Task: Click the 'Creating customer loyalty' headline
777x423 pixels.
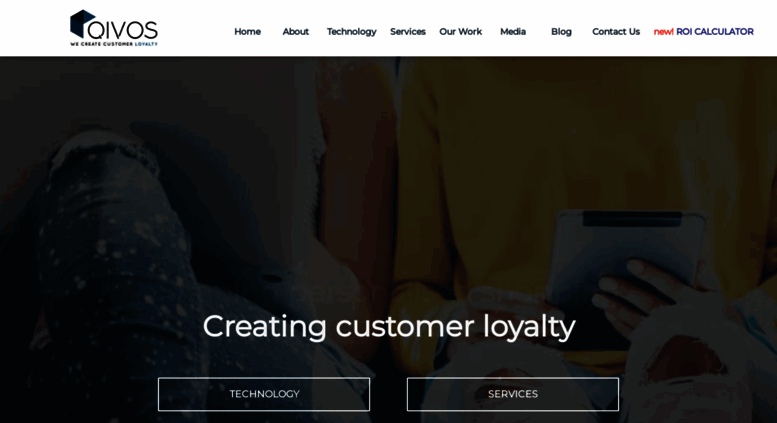Action: tap(389, 327)
